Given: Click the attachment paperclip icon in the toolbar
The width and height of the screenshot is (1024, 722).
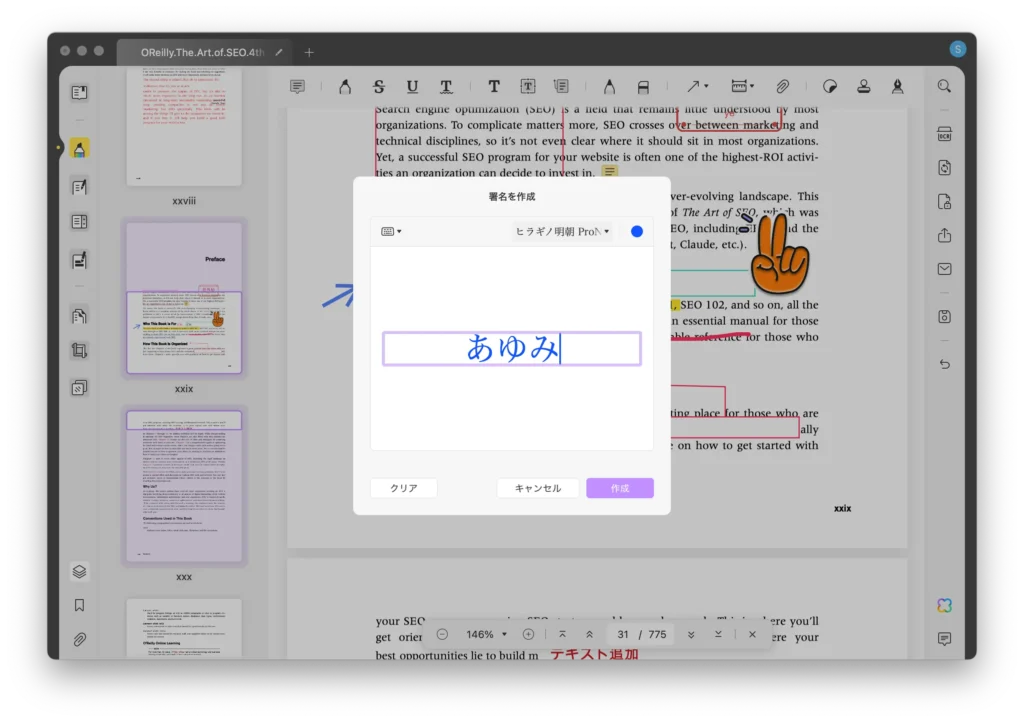Looking at the screenshot, I should (783, 87).
